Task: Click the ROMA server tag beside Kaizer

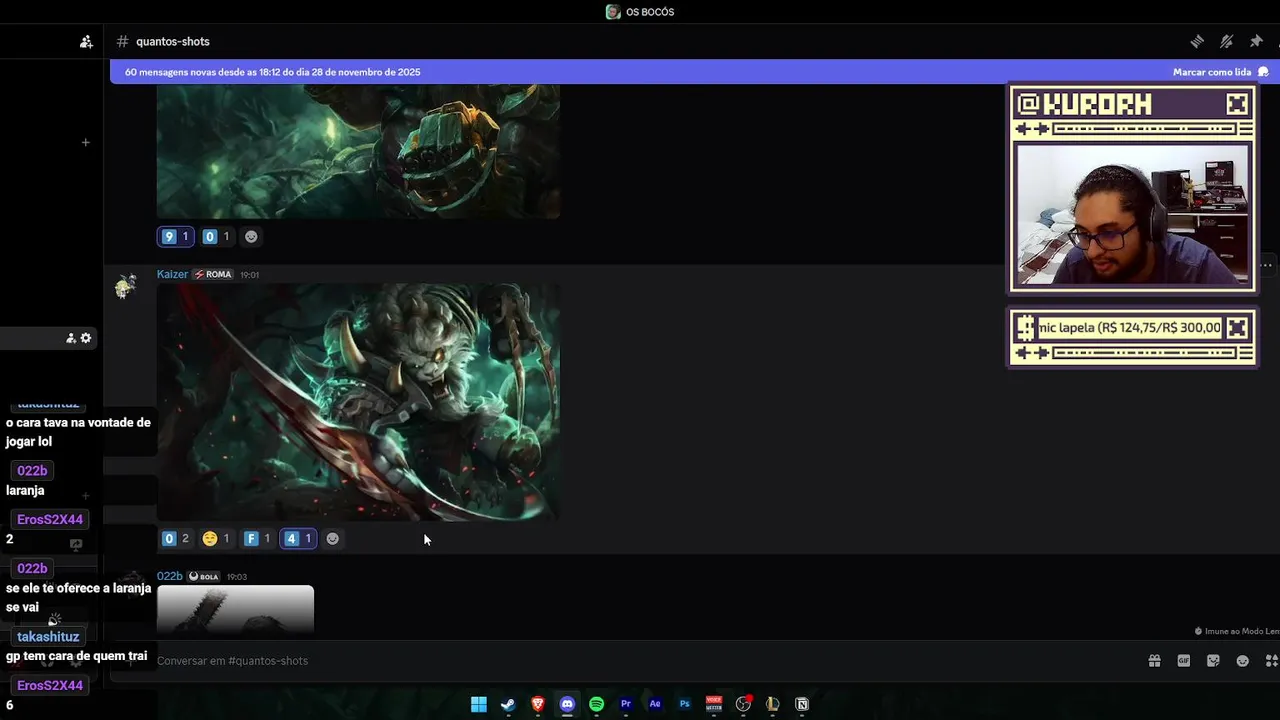Action: (x=212, y=274)
